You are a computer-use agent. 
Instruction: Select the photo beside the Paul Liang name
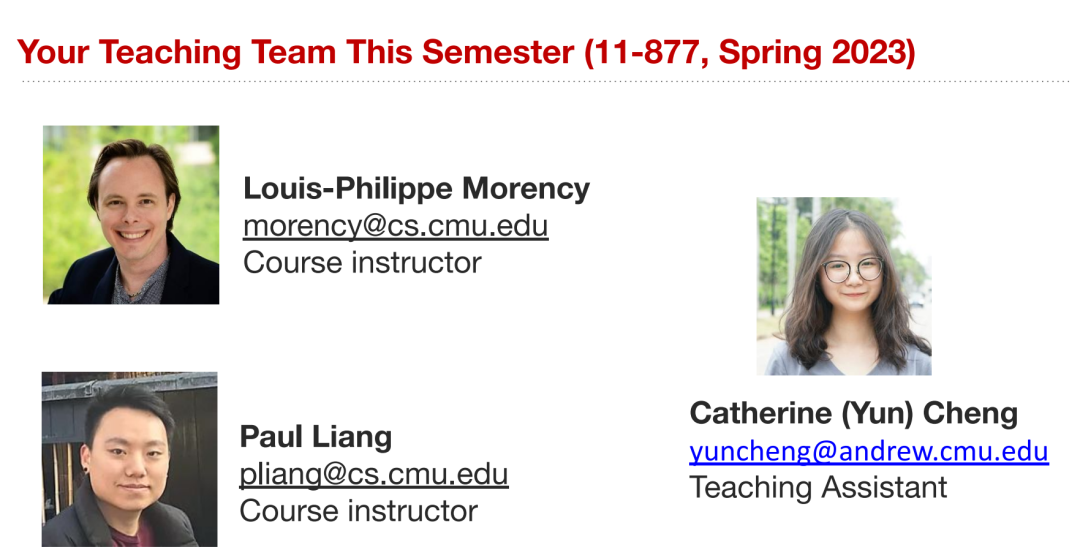[129, 459]
